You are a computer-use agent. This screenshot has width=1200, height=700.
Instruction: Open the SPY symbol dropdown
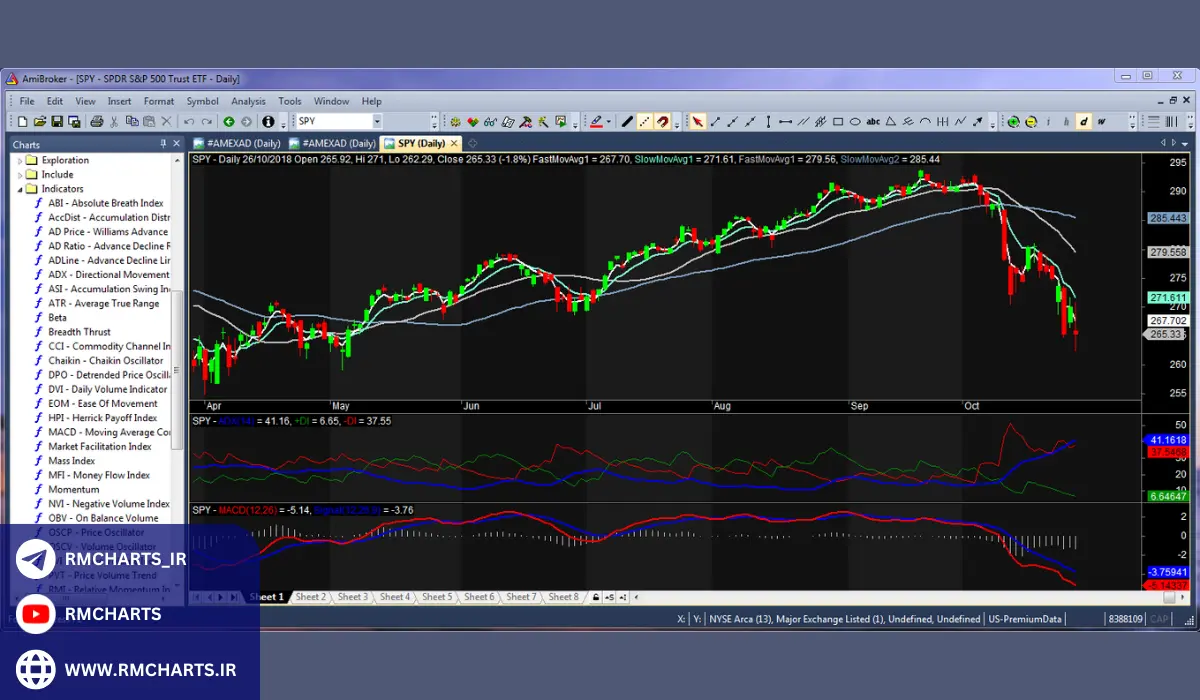[376, 122]
